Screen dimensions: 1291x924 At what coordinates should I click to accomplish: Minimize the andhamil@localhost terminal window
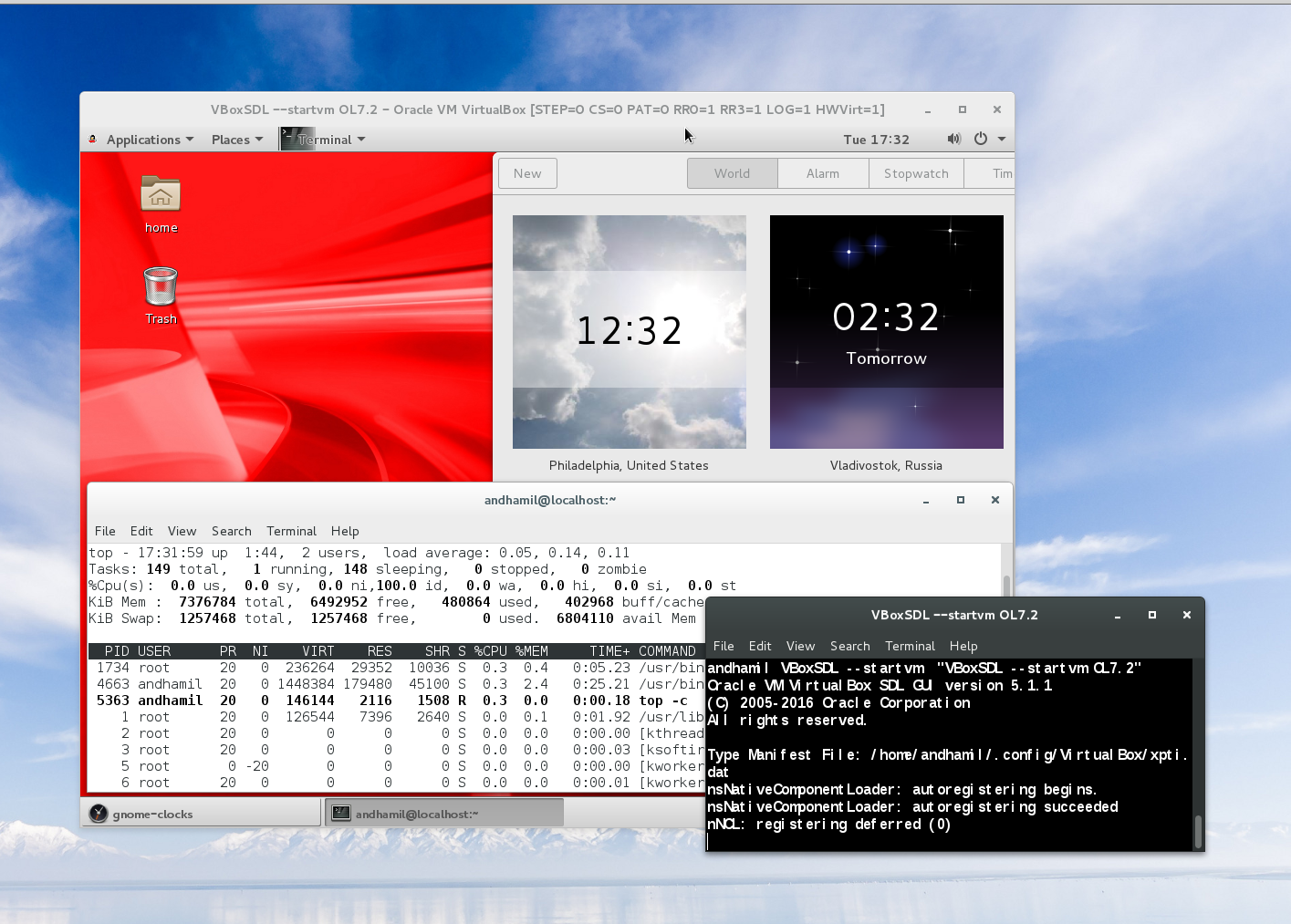(x=926, y=500)
